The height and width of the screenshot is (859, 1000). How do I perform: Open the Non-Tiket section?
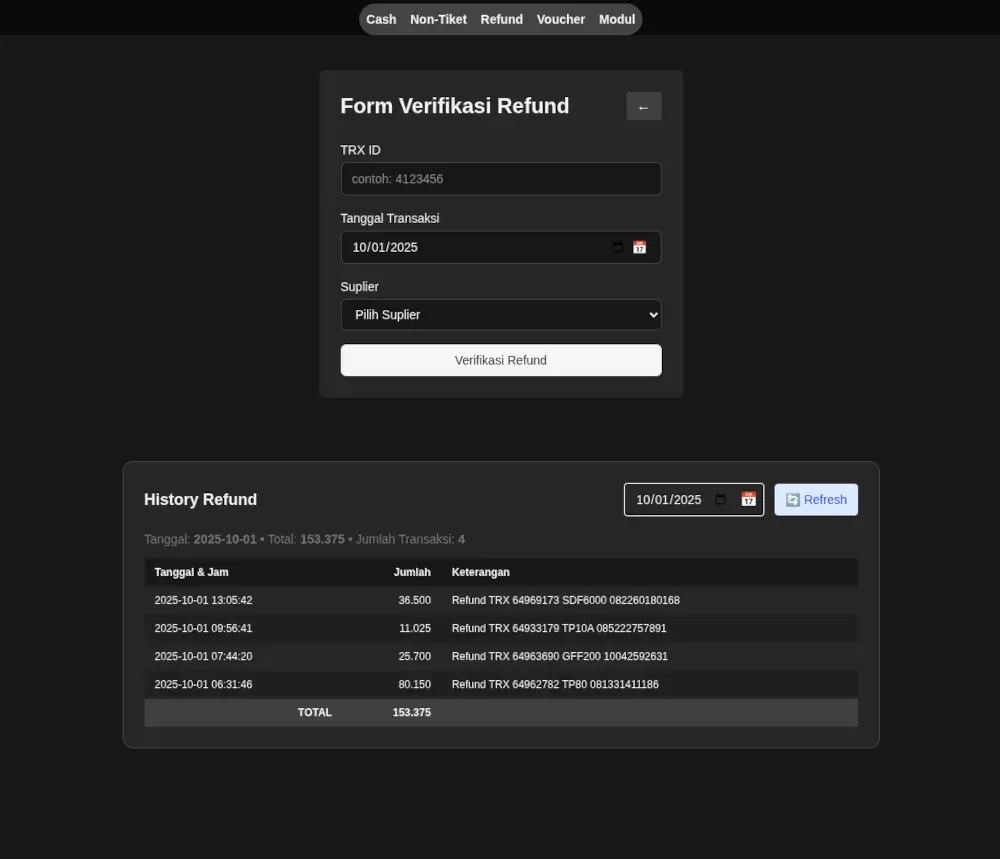(x=438, y=19)
